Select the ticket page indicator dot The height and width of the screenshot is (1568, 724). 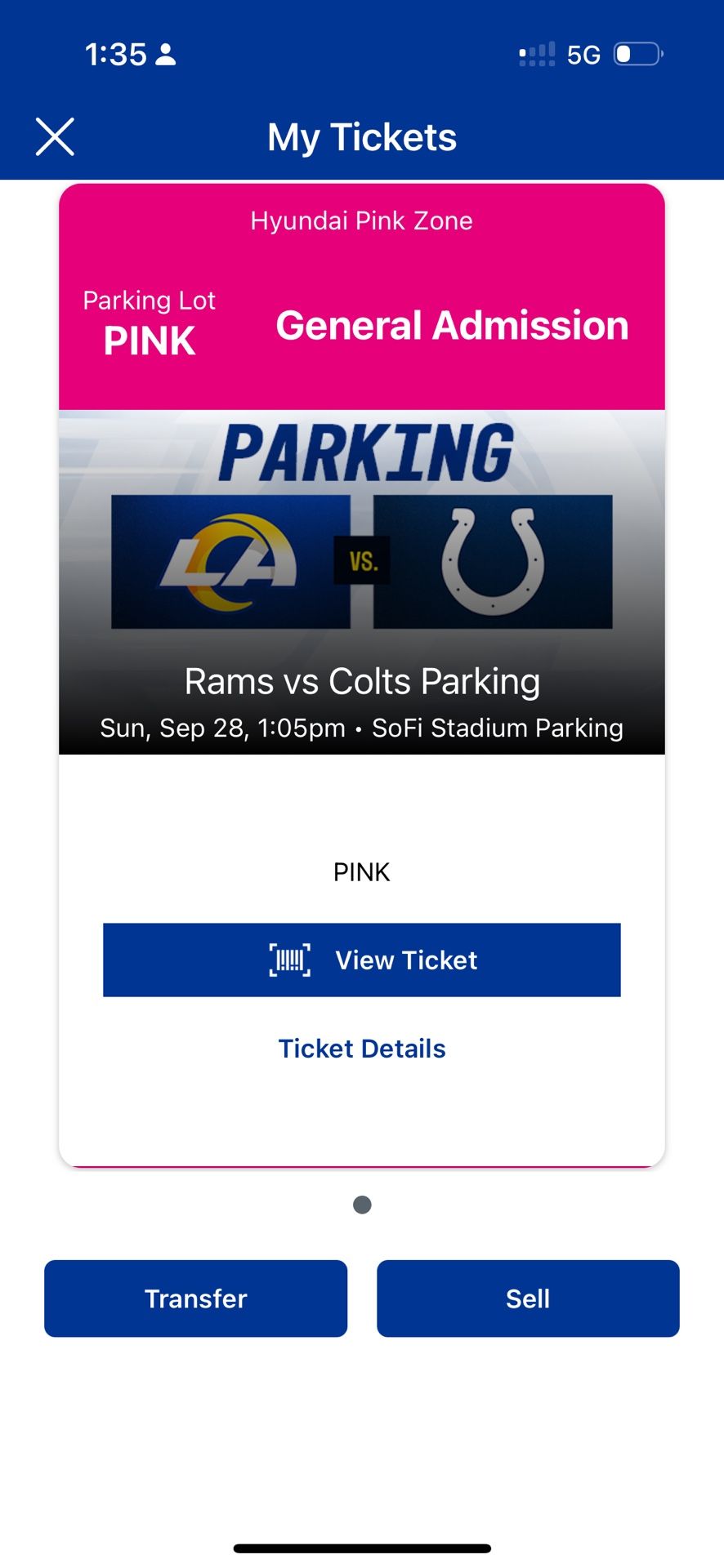(x=362, y=1205)
